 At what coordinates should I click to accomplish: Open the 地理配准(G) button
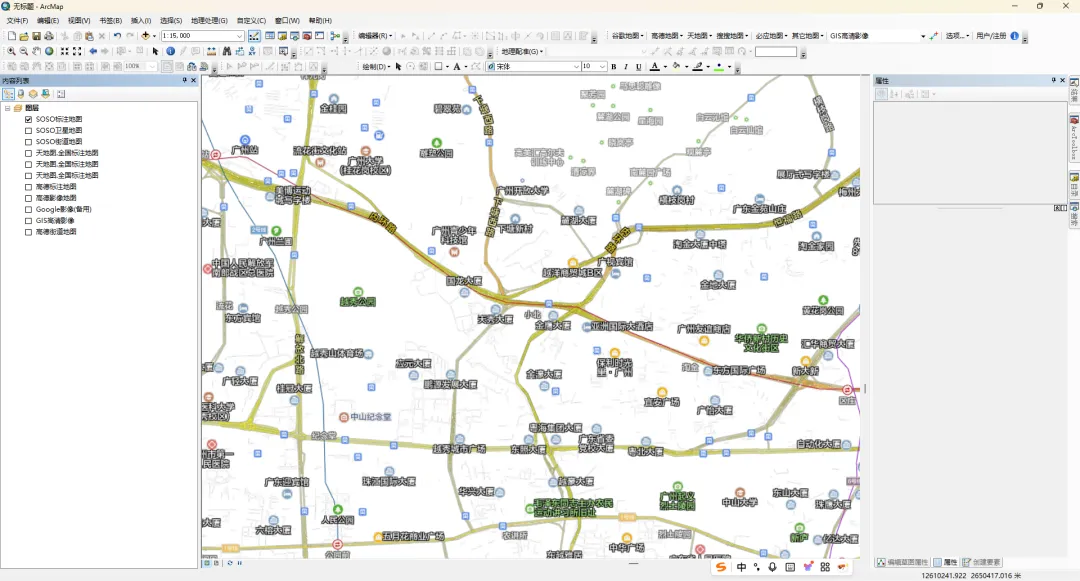click(x=522, y=52)
